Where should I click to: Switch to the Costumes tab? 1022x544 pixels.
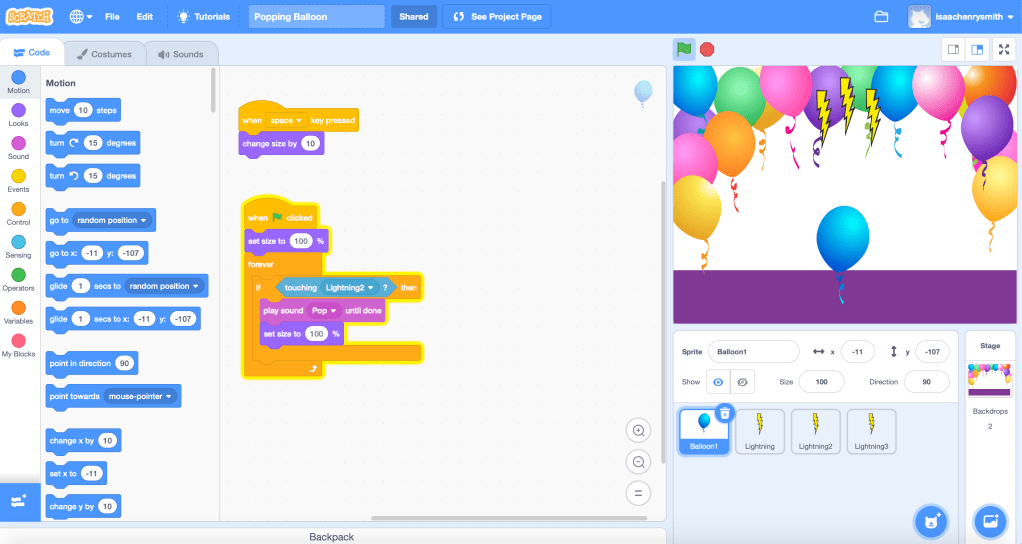pyautogui.click(x=104, y=54)
